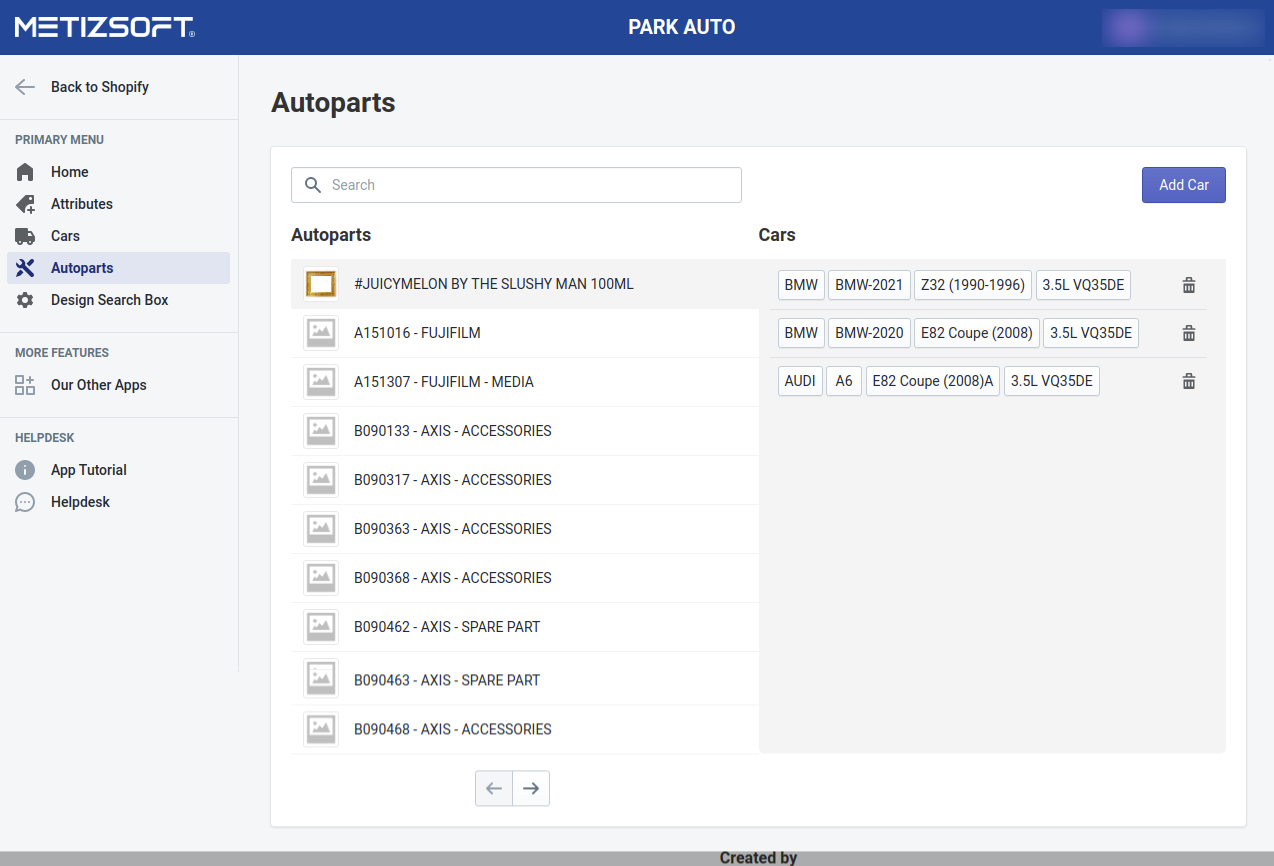
Task: Click the Our Other Apps grid icon
Action: pyautogui.click(x=25, y=385)
